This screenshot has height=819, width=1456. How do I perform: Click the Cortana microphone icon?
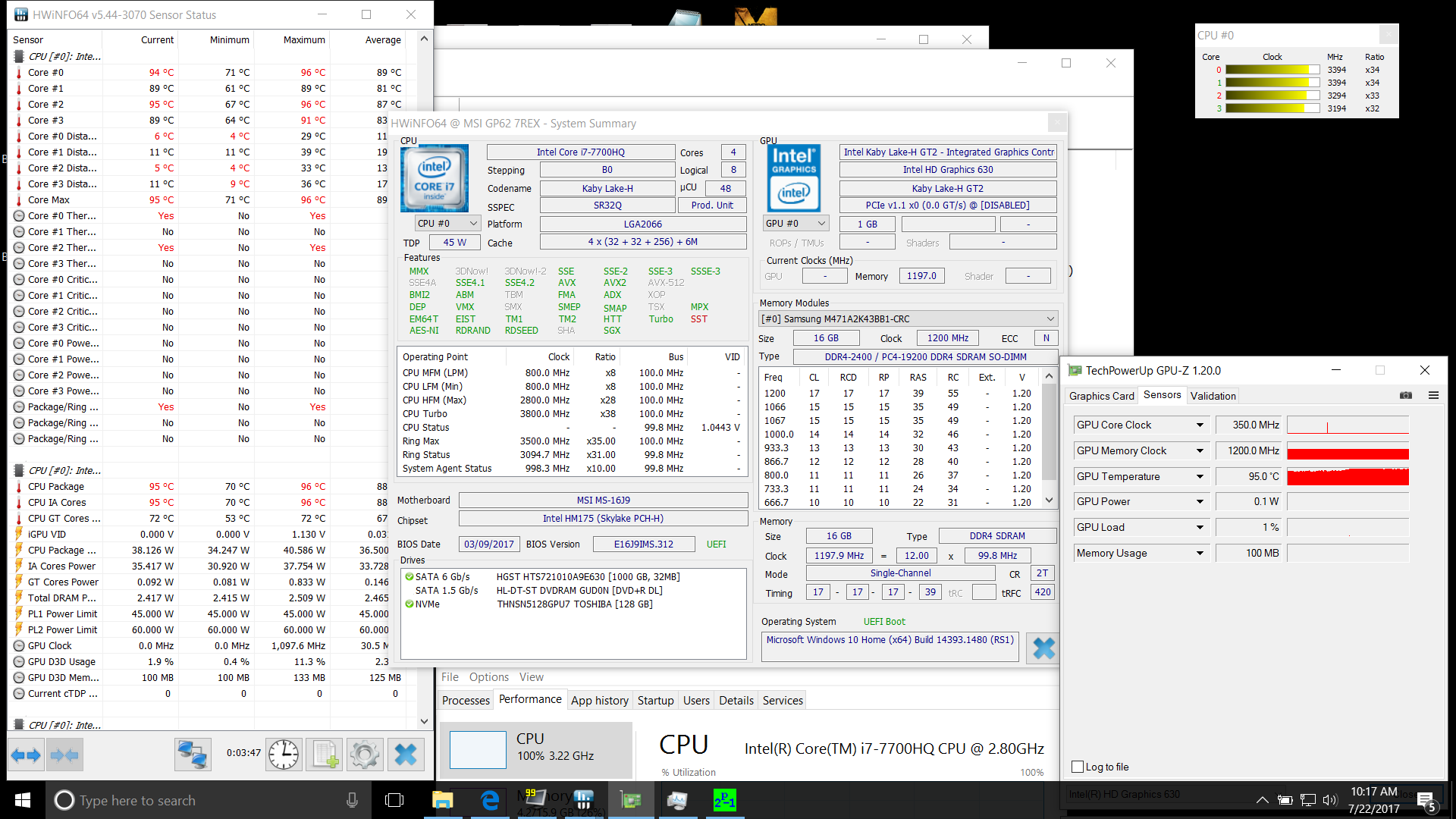352,800
